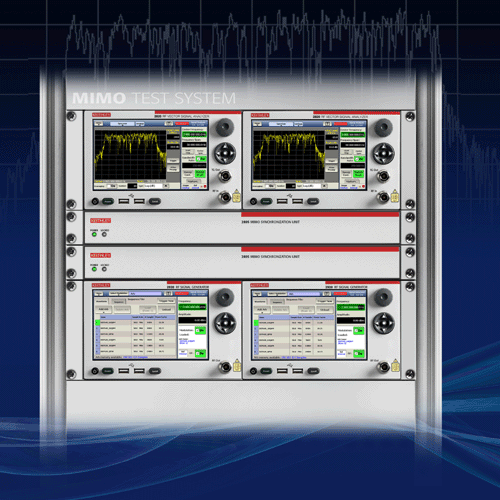Image resolution: width=500 pixels, height=500 pixels.
Task: Select highlighted first waveform row on left generator
Action: [135, 322]
